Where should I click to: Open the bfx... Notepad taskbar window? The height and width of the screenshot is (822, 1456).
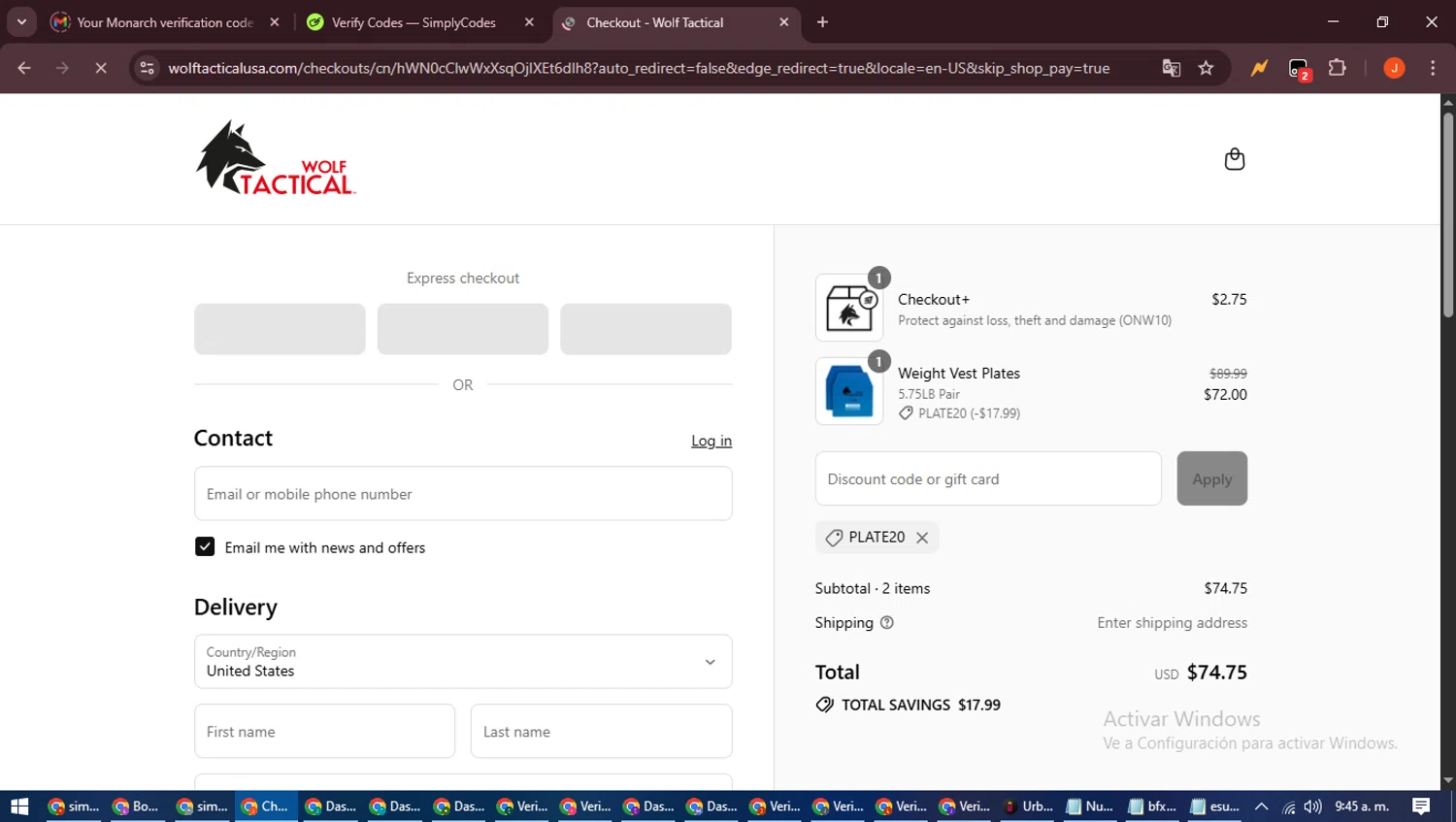[1153, 806]
